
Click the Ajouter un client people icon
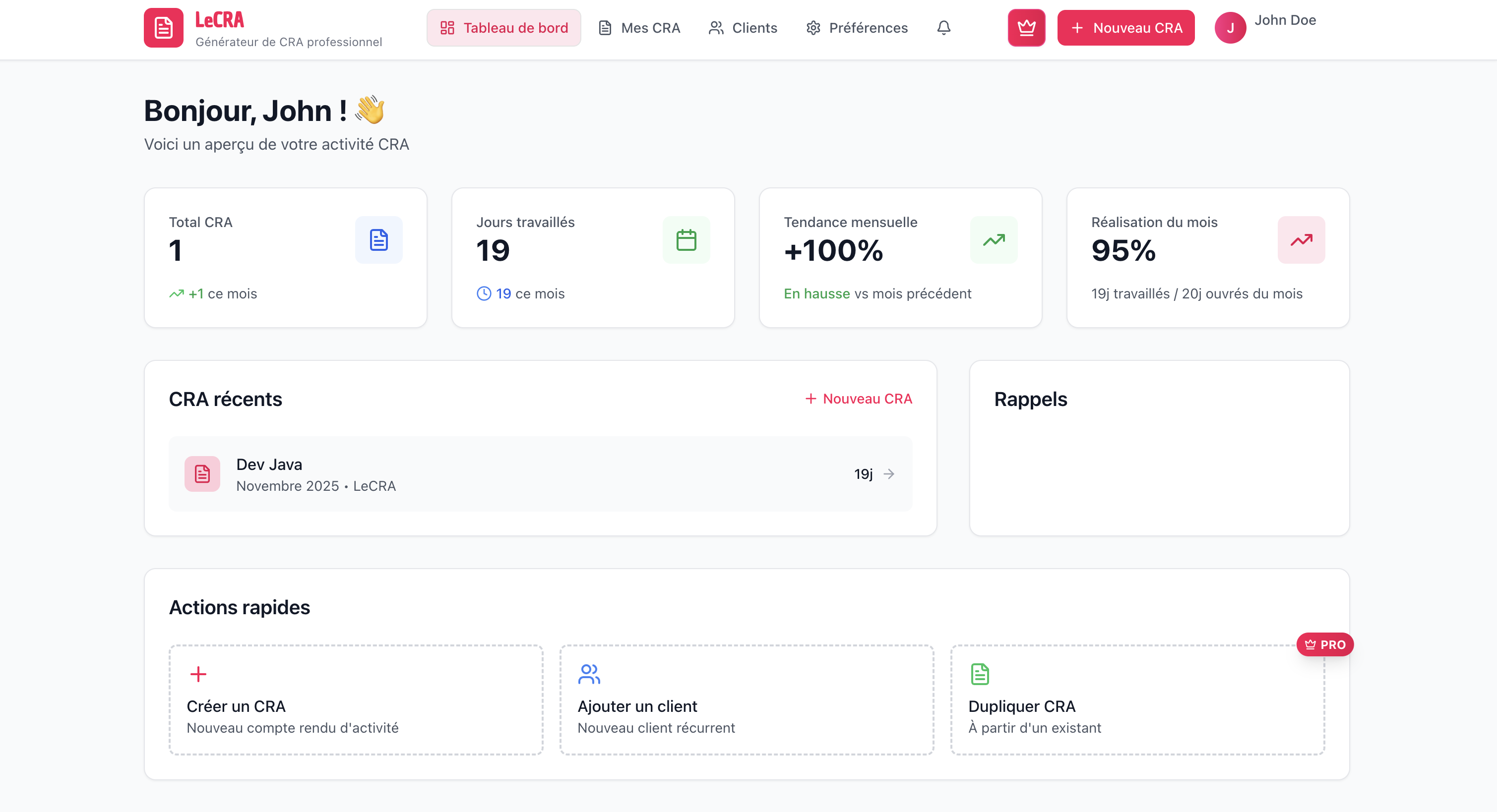click(x=589, y=674)
